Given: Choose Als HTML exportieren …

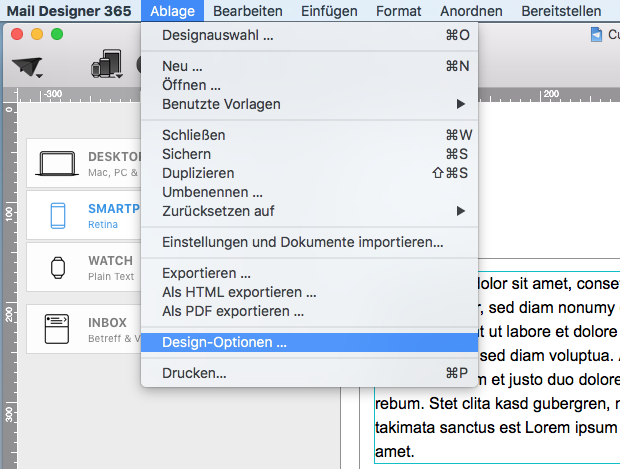Looking at the screenshot, I should tap(309, 292).
